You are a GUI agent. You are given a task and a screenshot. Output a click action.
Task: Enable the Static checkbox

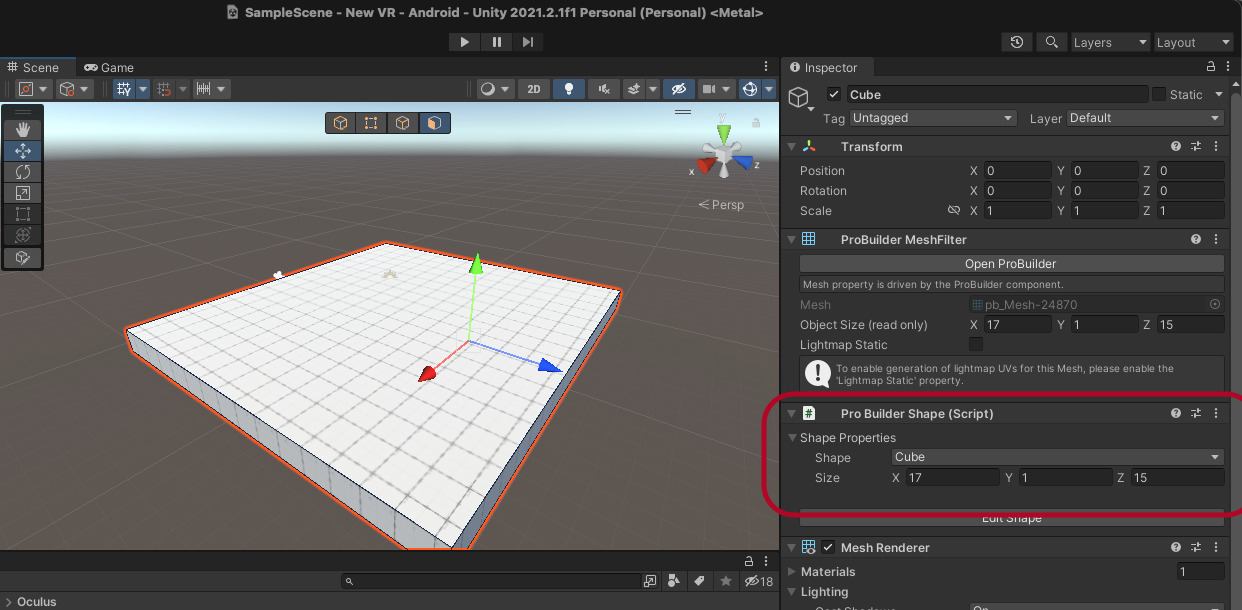1159,94
